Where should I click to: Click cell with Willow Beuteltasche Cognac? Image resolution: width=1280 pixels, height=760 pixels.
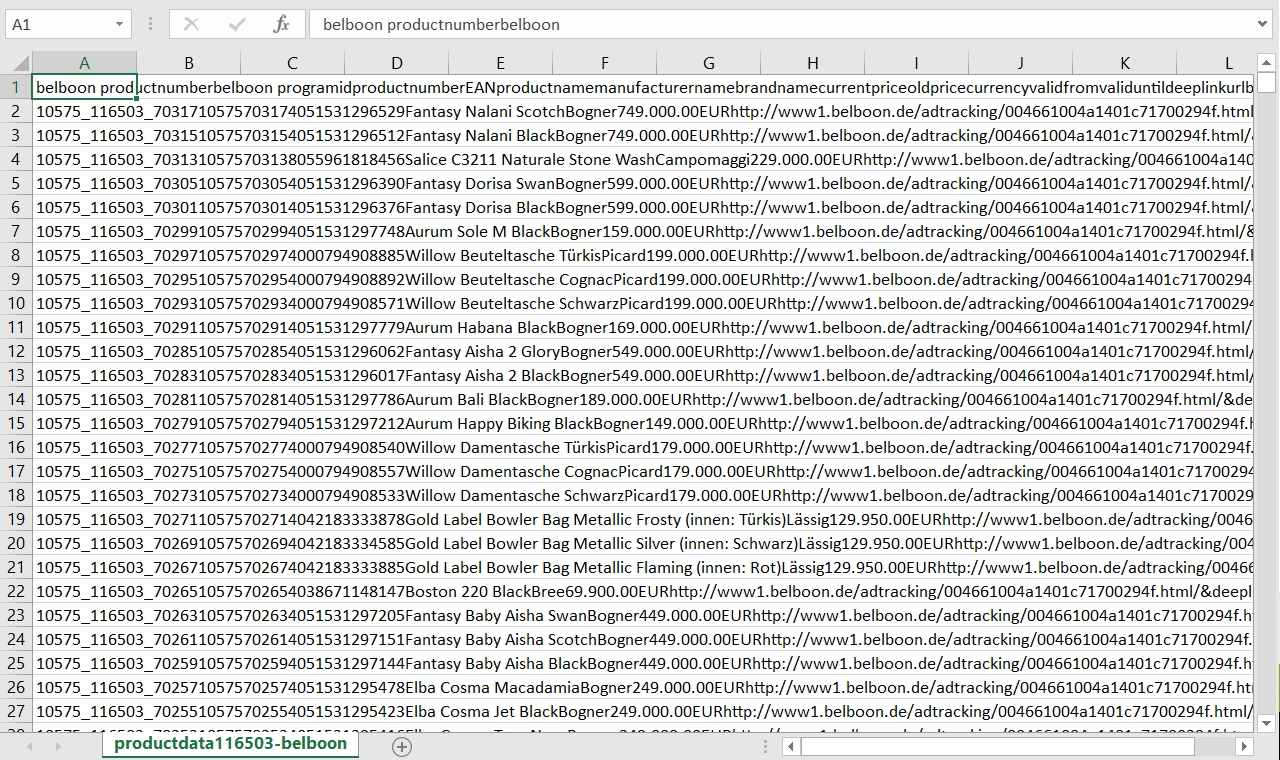84,279
